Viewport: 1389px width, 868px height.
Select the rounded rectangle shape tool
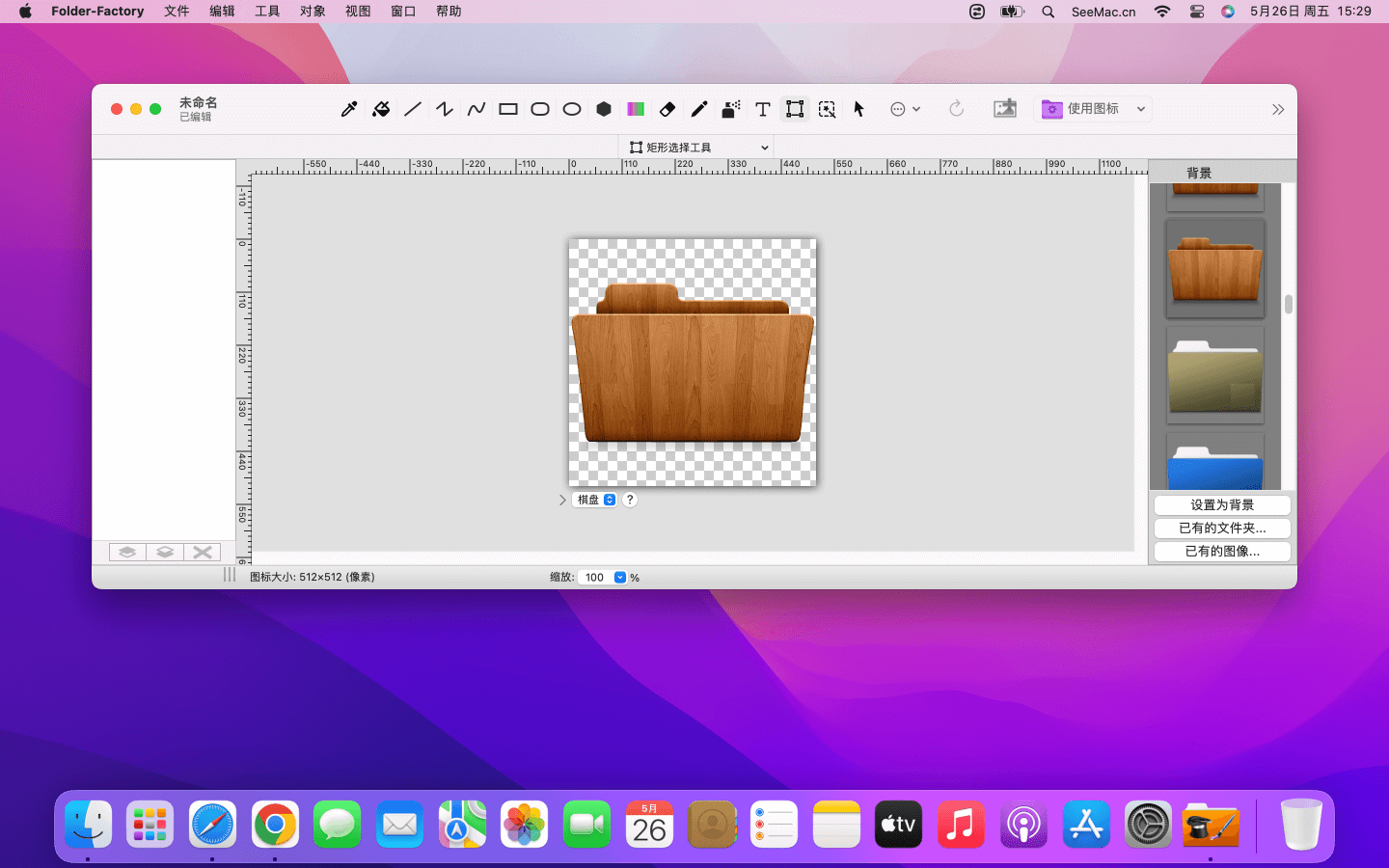point(540,109)
